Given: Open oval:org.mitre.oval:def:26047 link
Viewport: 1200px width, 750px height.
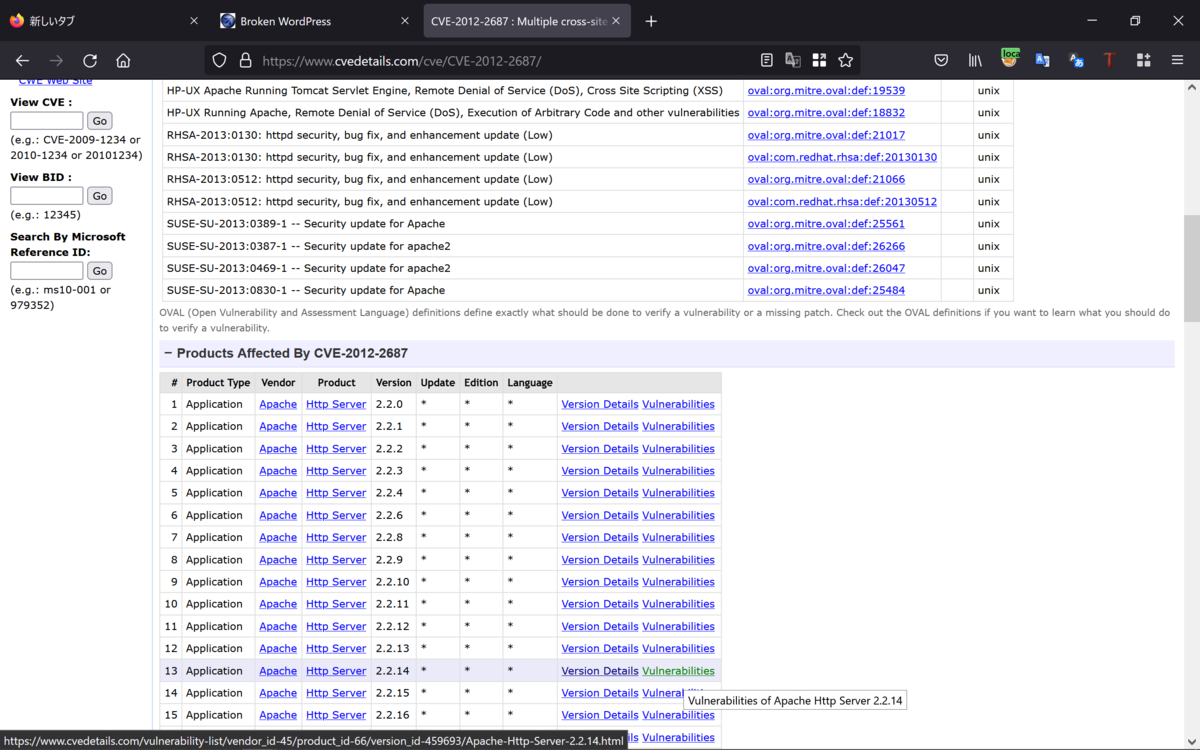Looking at the screenshot, I should point(826,268).
